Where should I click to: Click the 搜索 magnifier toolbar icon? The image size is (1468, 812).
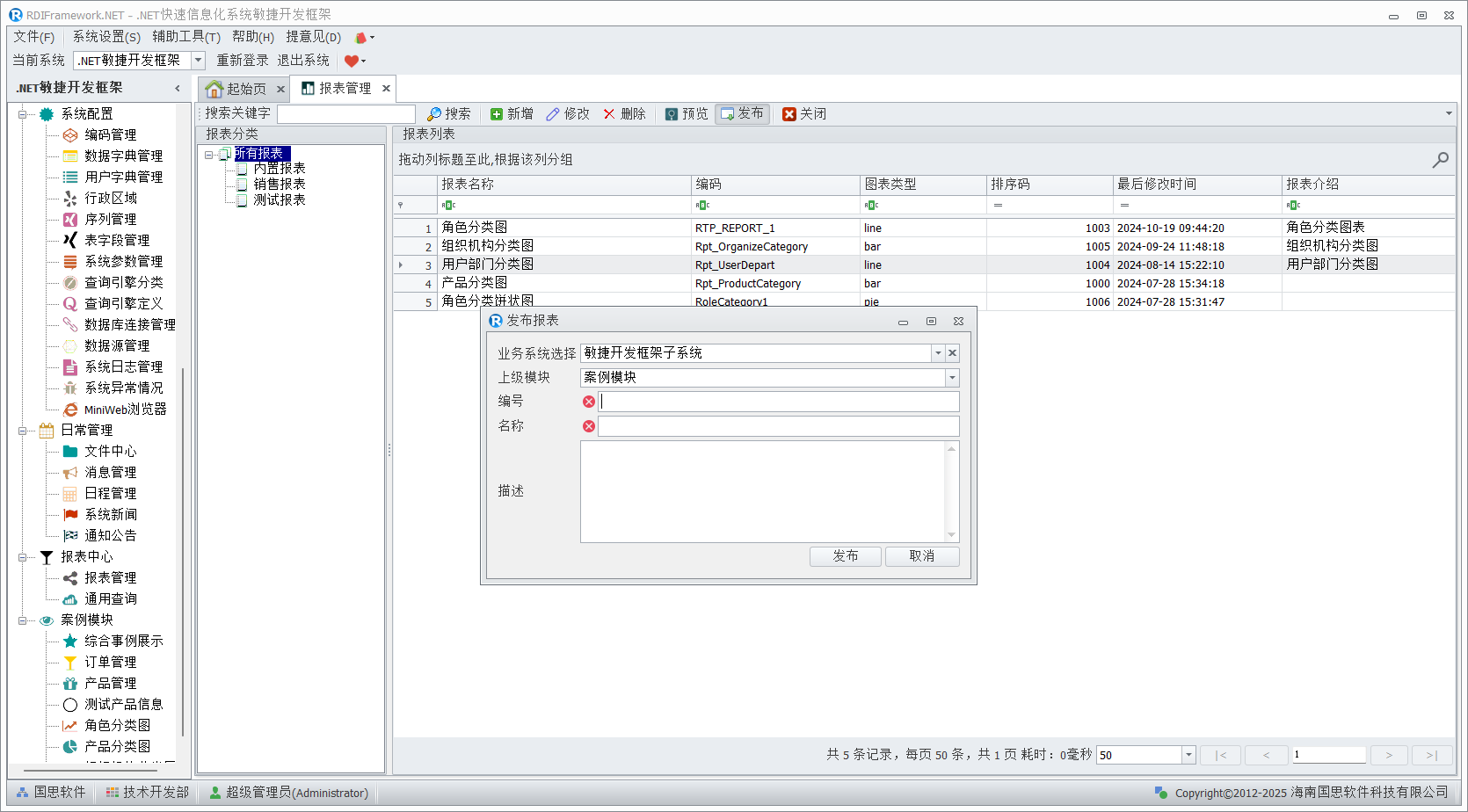[x=434, y=114]
